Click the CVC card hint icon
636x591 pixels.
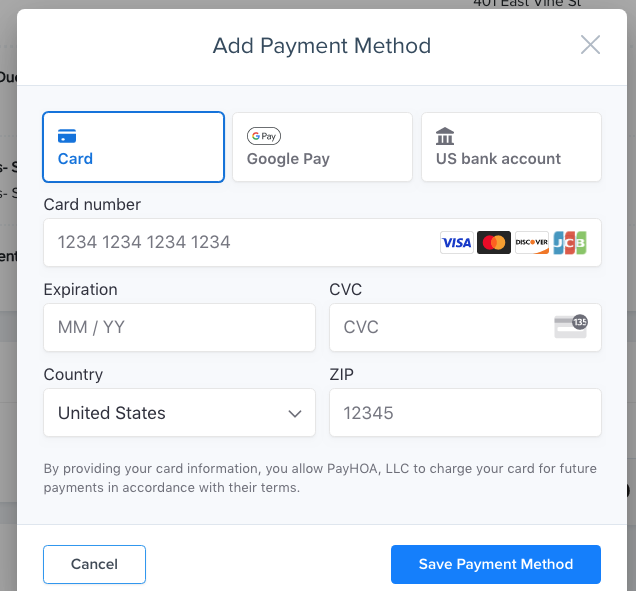coord(571,327)
